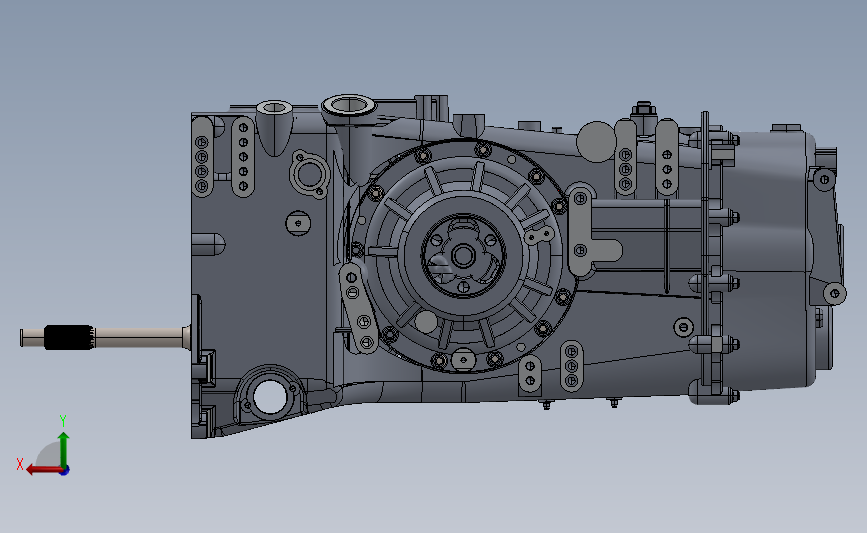Select the central hub of circular cover
The height and width of the screenshot is (533, 867).
463,256
